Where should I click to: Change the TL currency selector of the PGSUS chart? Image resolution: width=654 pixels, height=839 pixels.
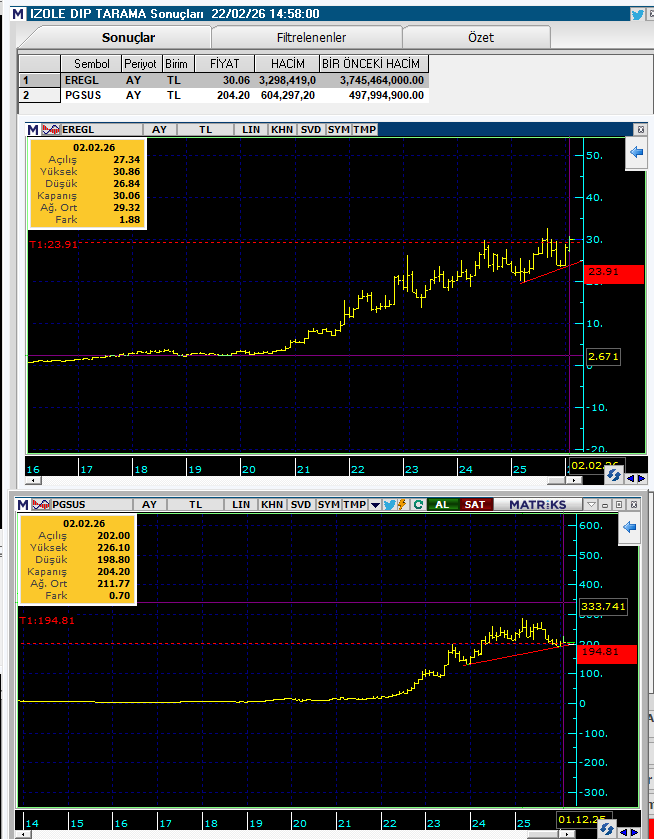(x=195, y=505)
